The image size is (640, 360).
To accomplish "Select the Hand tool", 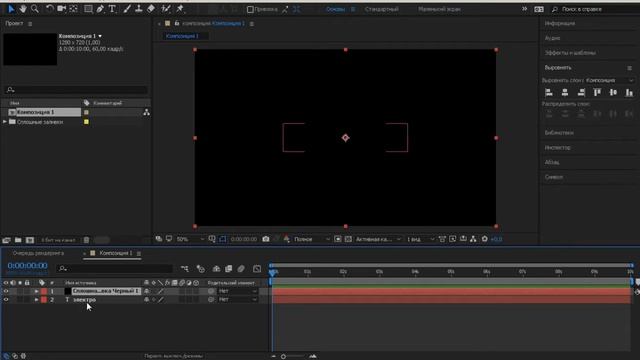I will click(x=23, y=9).
